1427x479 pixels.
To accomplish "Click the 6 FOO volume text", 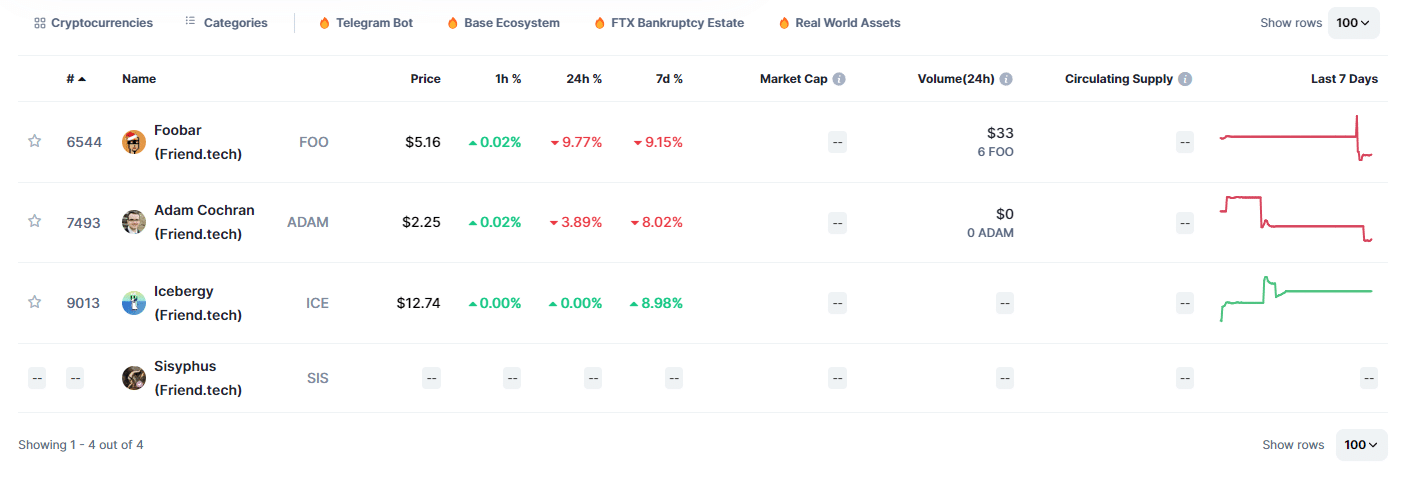I will coord(995,152).
